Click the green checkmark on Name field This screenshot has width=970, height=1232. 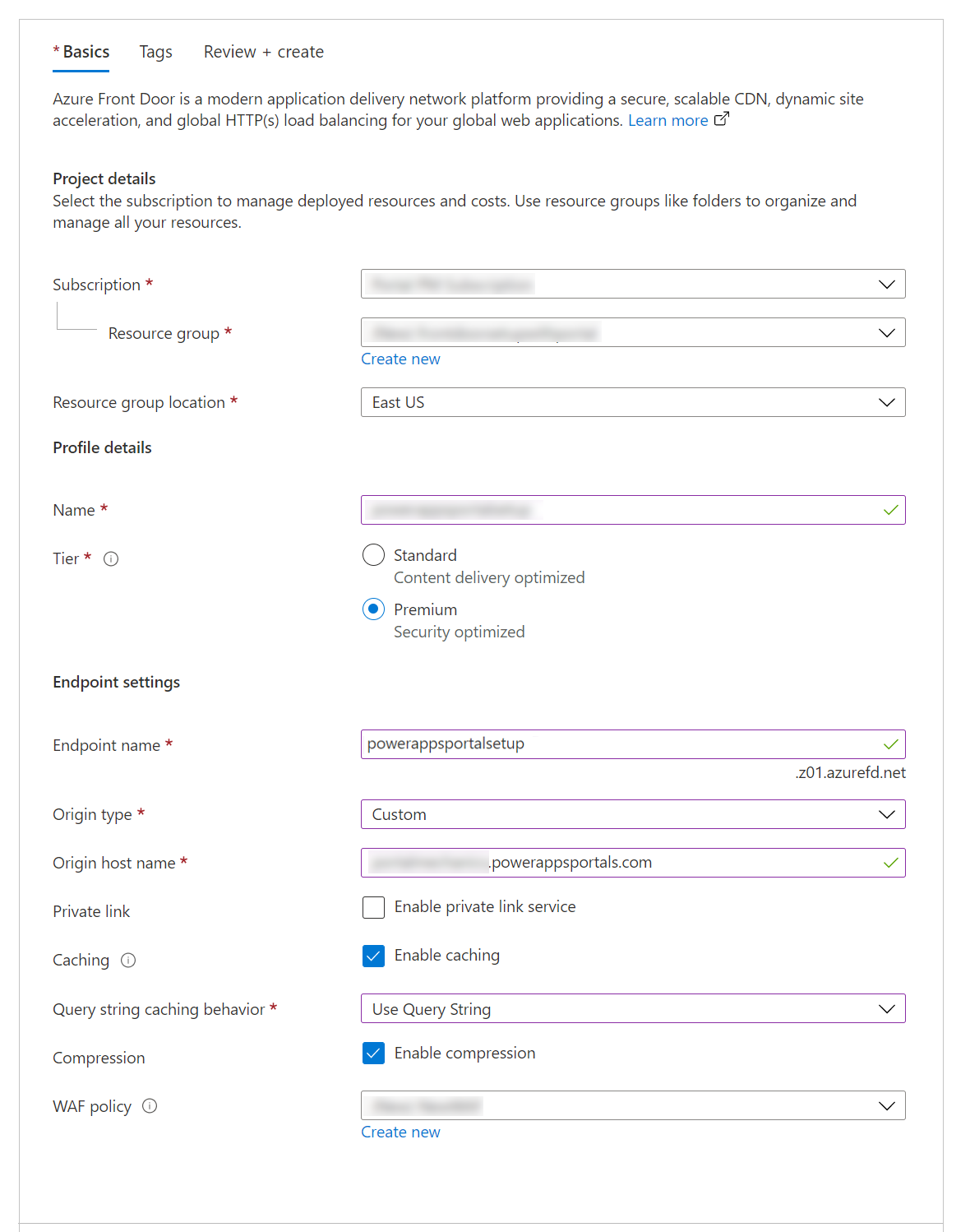pos(890,510)
